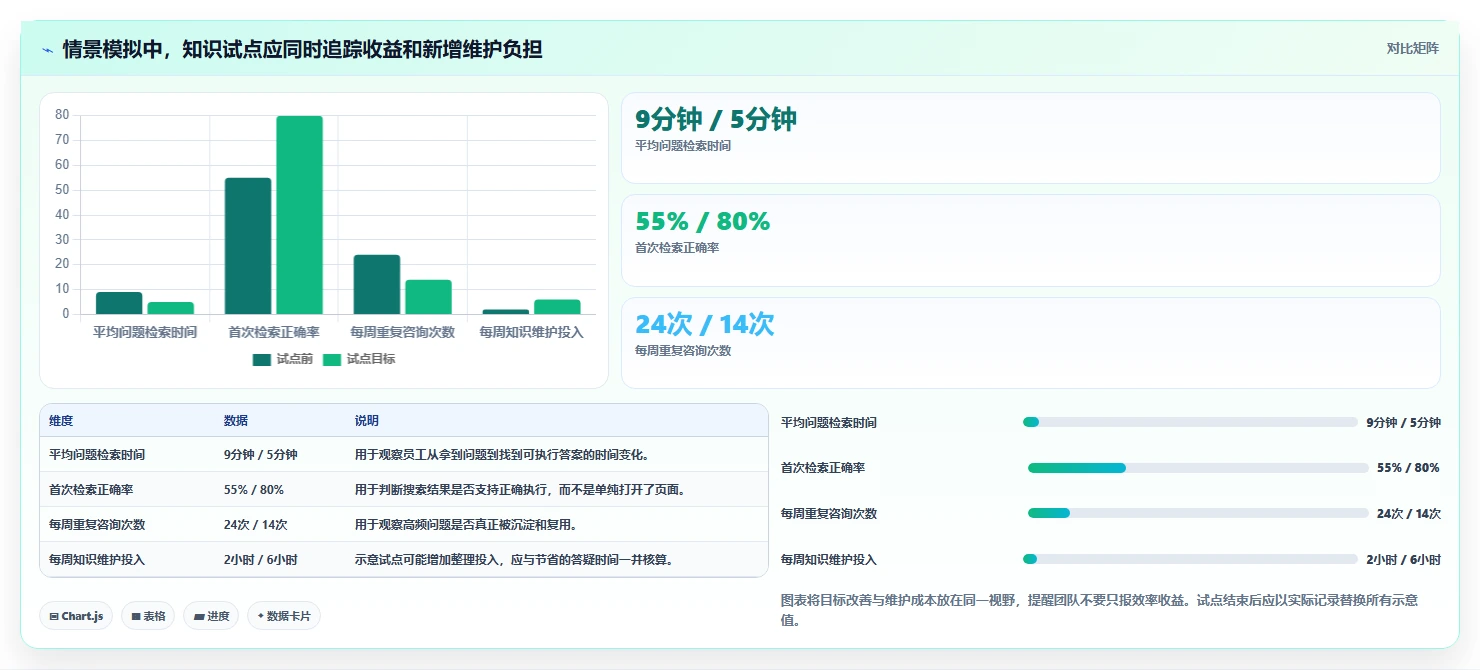Click the 维度 column header
Screen dimensions: 1480x670
click(x=61, y=421)
